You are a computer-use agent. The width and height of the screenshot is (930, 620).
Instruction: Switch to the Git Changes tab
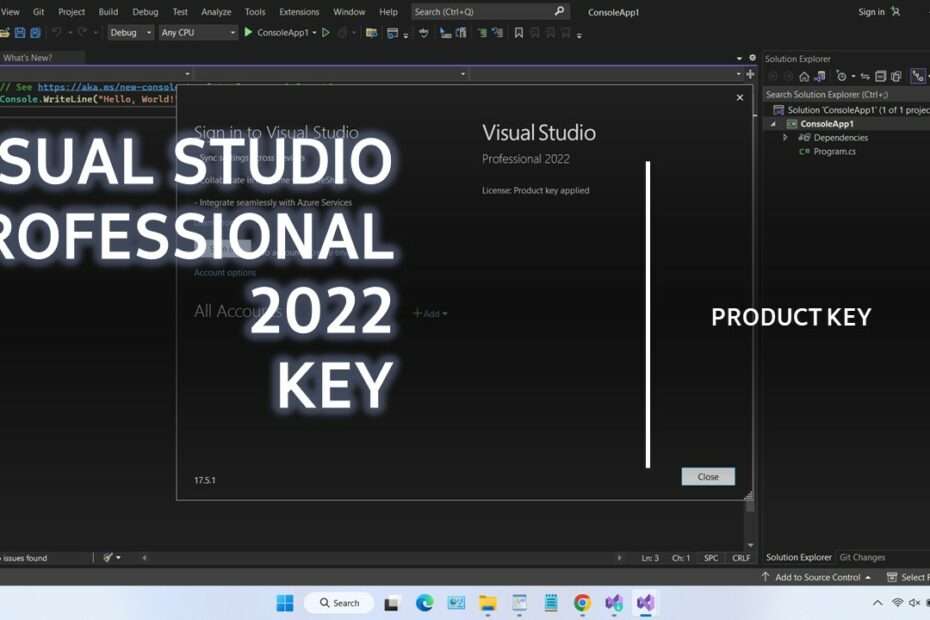[x=862, y=557]
